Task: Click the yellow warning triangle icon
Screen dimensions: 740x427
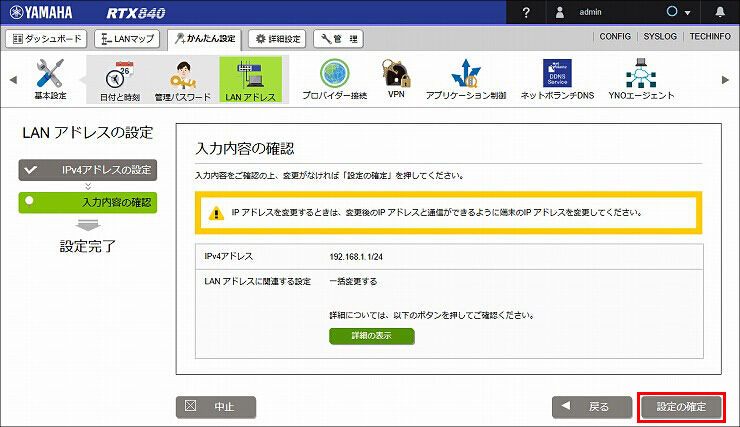Action: click(x=216, y=213)
